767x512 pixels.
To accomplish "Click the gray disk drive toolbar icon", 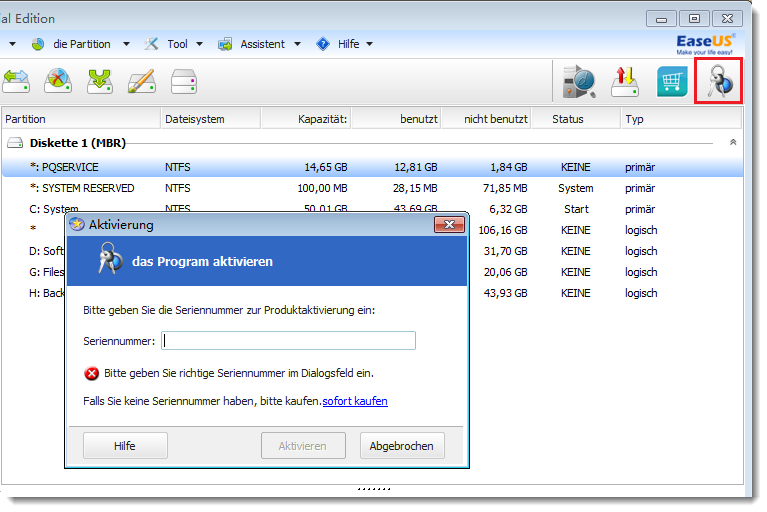I will click(184, 81).
